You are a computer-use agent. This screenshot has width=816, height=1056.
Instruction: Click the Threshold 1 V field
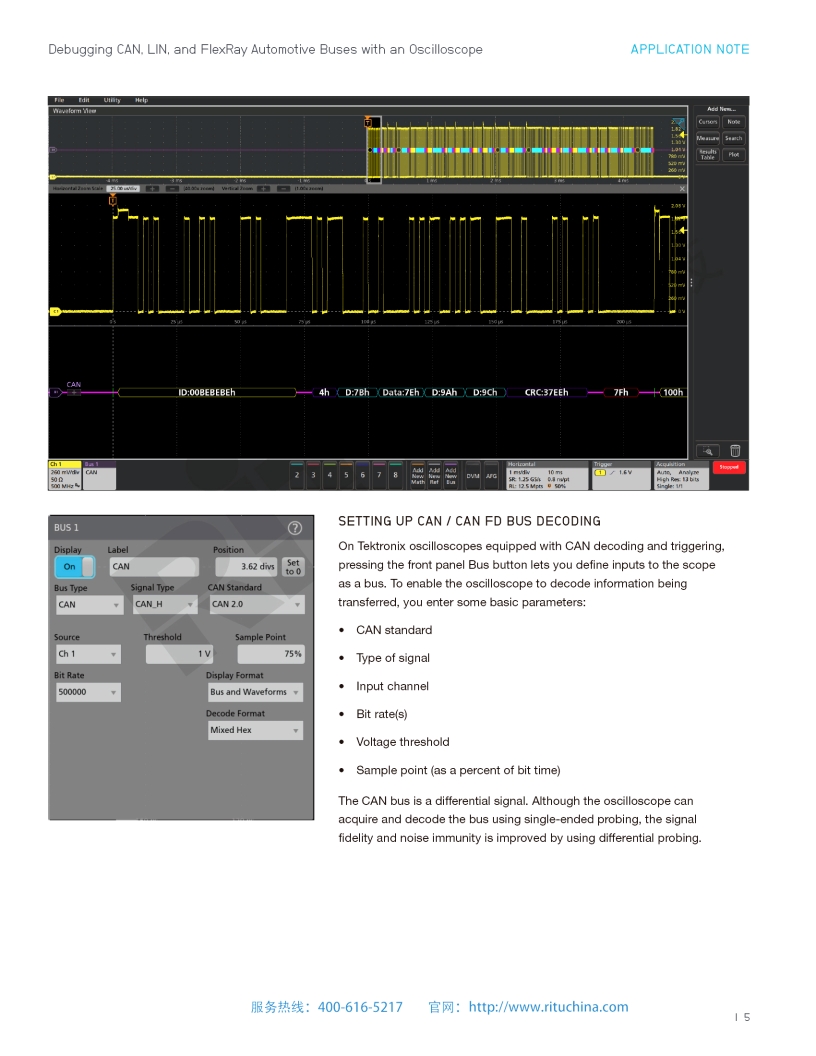[179, 654]
